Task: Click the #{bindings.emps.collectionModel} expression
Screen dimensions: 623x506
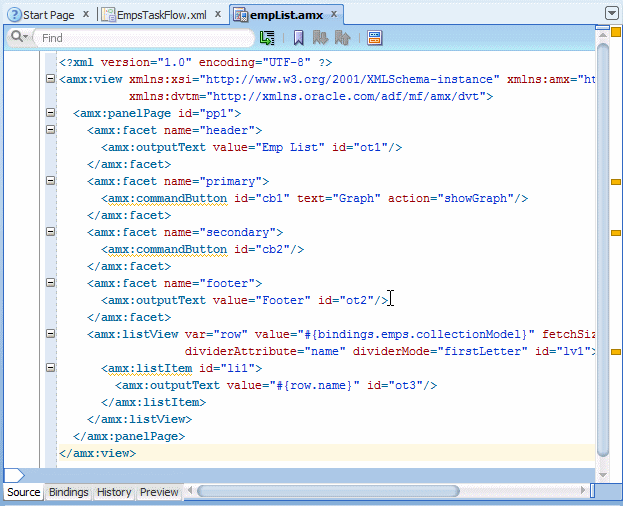Action: pos(416,334)
